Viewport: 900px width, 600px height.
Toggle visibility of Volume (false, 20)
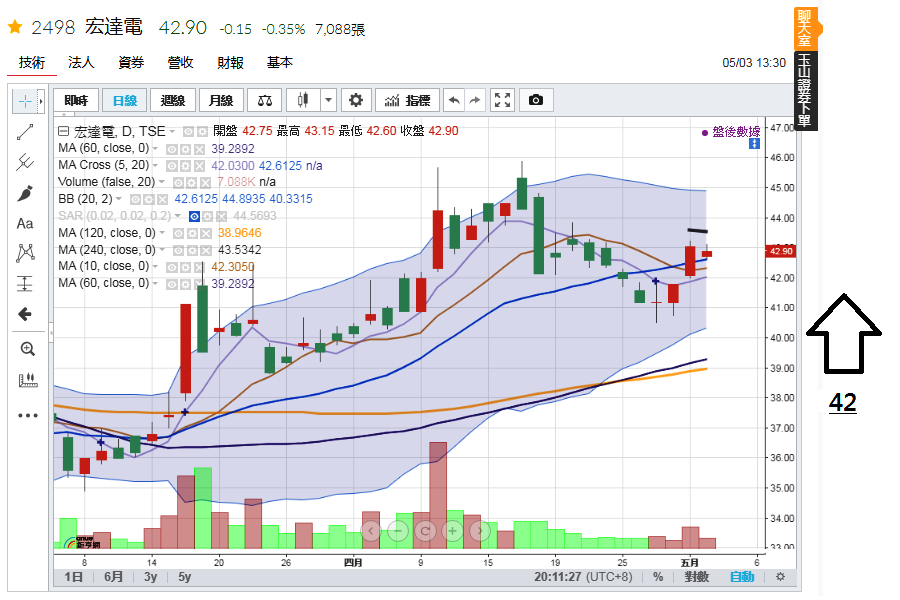tap(179, 183)
